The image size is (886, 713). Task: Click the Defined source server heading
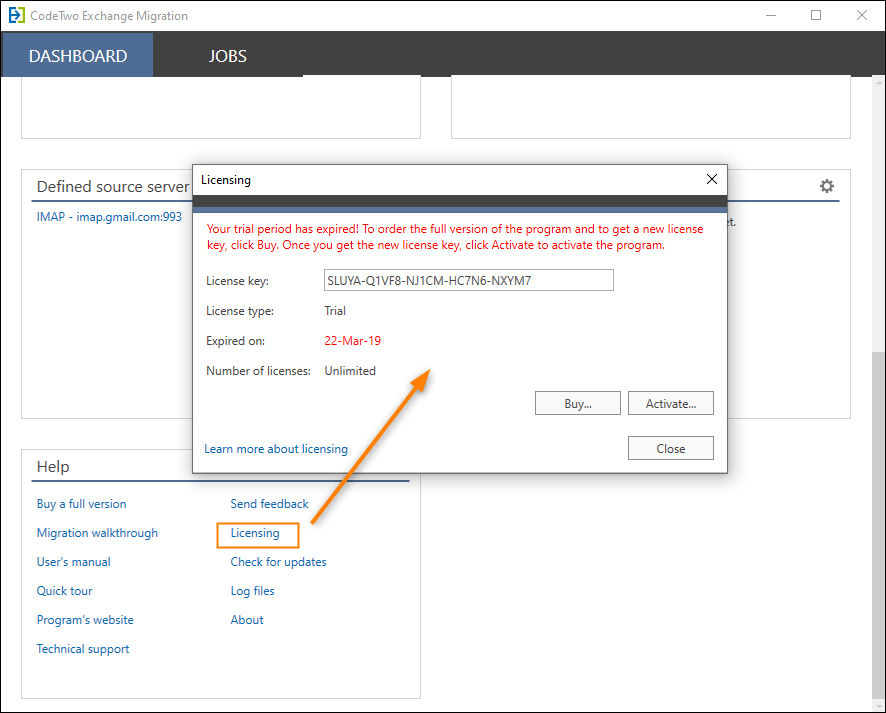pyautogui.click(x=112, y=186)
